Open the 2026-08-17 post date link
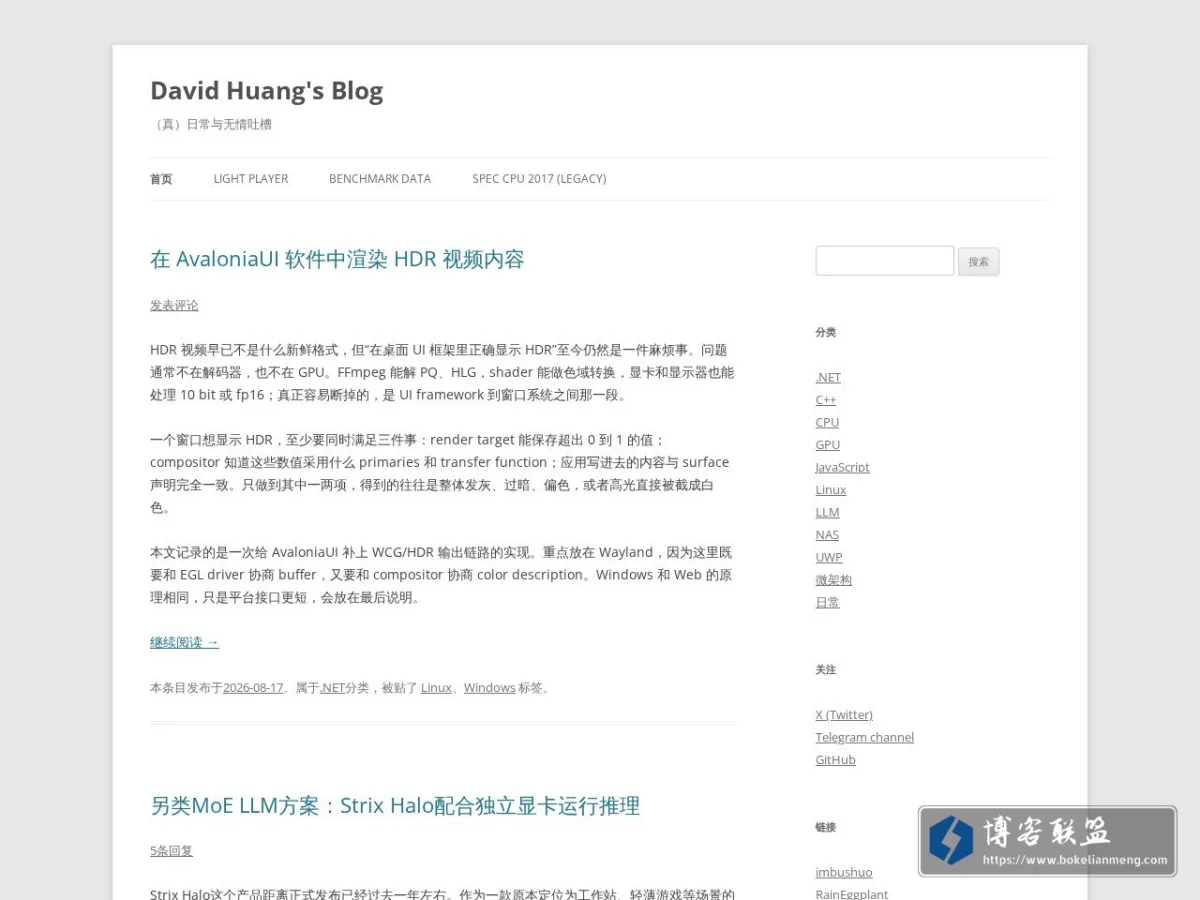Image resolution: width=1200 pixels, height=900 pixels. [x=253, y=688]
